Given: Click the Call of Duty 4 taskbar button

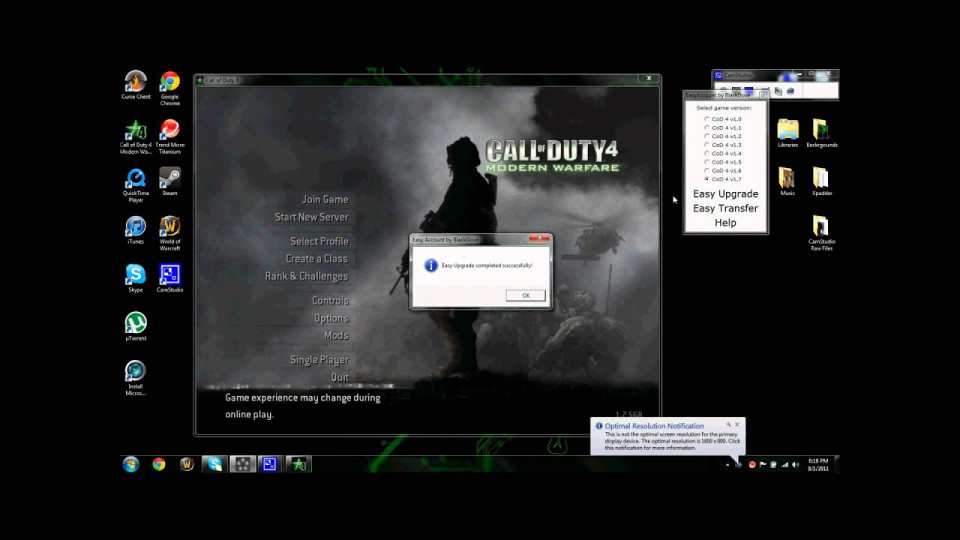Looking at the screenshot, I should tap(298, 464).
